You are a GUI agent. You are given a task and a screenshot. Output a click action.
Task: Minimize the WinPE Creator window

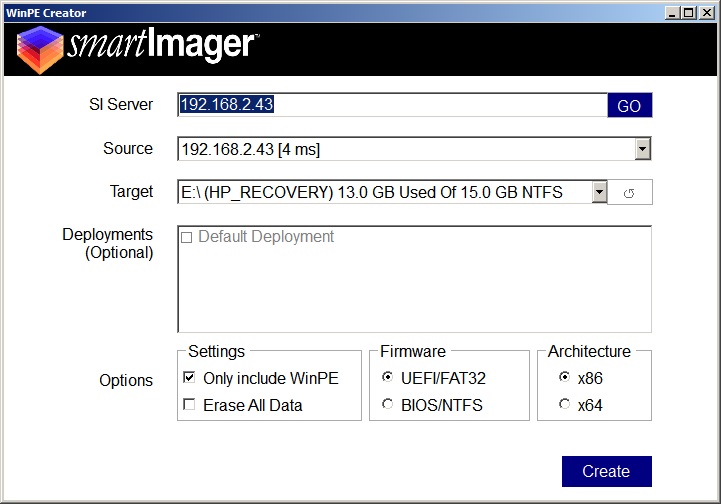(x=672, y=12)
